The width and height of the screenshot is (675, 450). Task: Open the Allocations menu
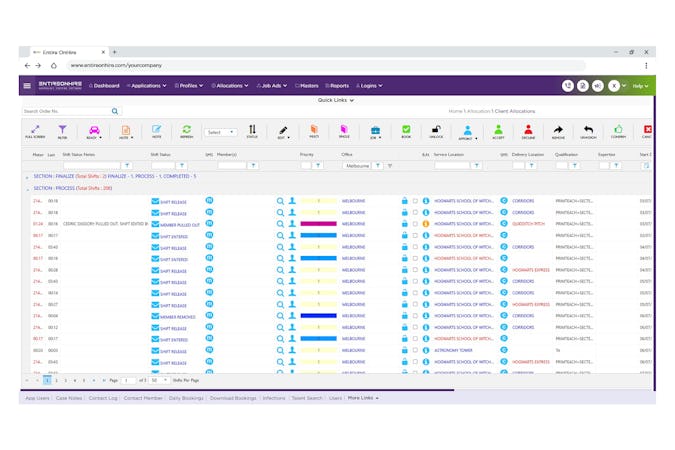tap(230, 86)
